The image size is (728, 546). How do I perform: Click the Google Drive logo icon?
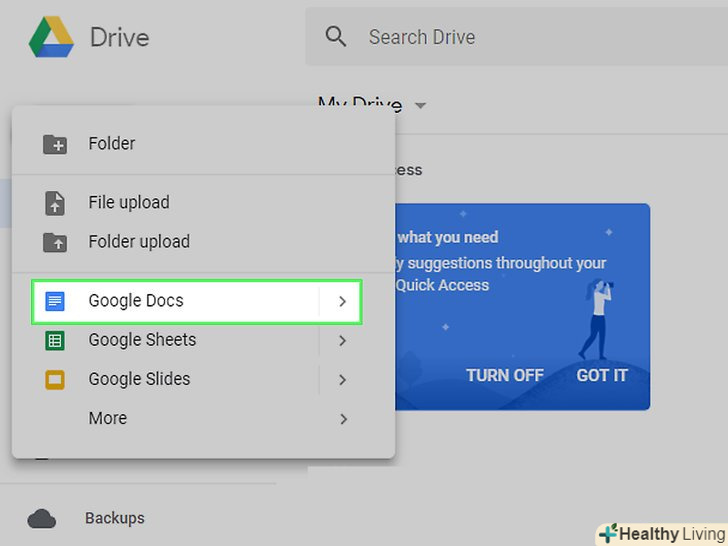51,37
